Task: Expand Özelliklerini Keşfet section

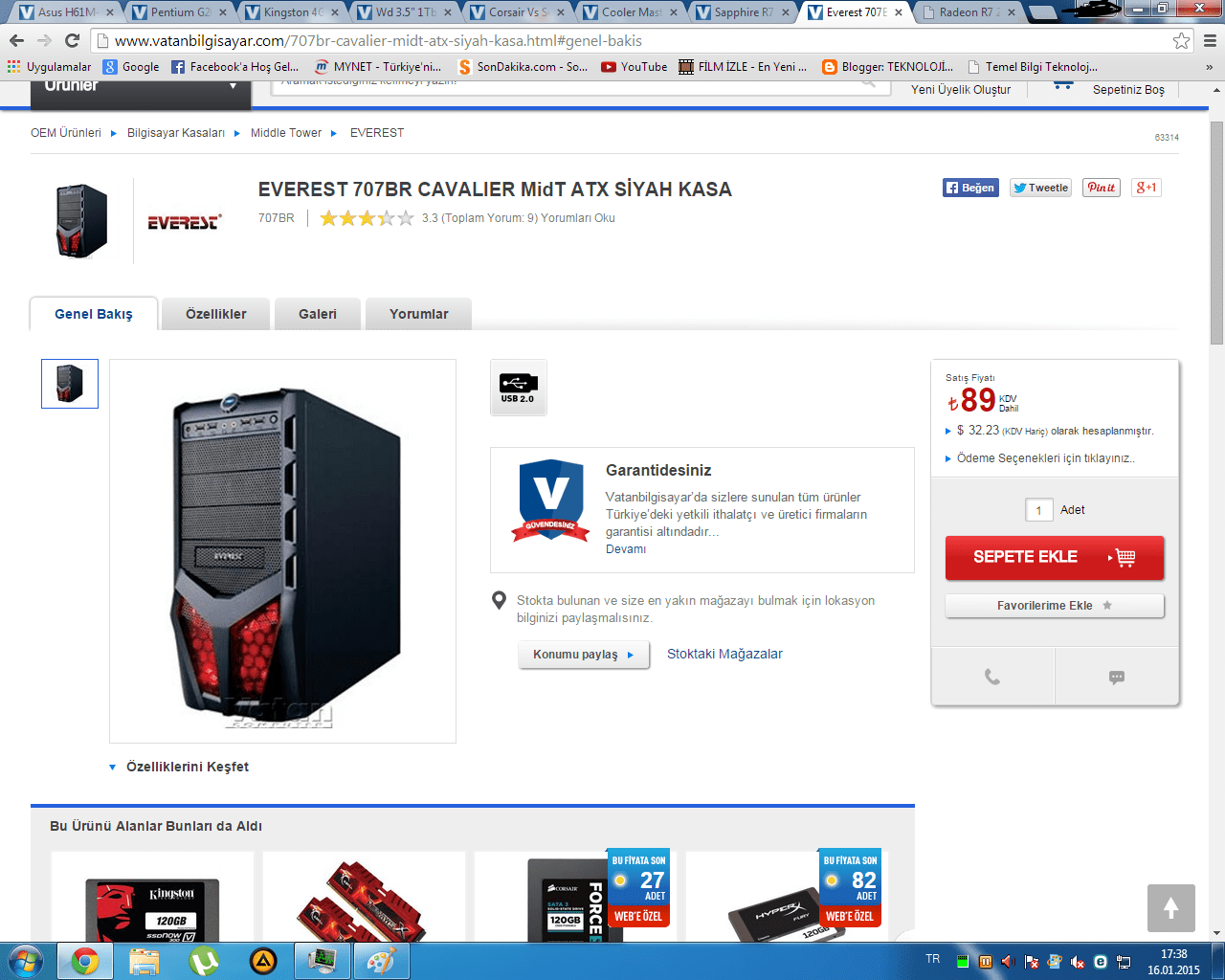Action: coord(179,767)
